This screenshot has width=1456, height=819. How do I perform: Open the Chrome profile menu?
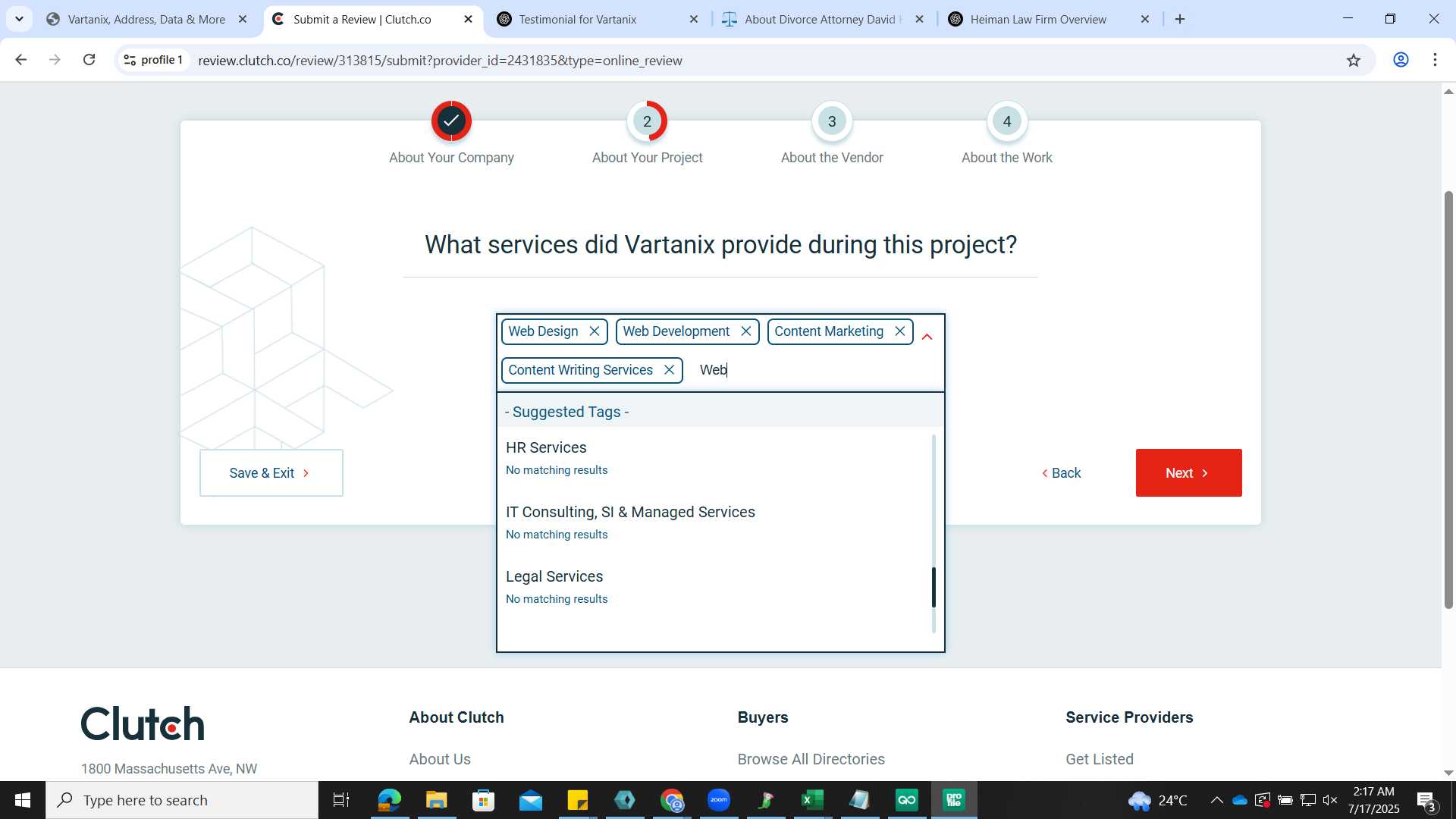[1401, 60]
